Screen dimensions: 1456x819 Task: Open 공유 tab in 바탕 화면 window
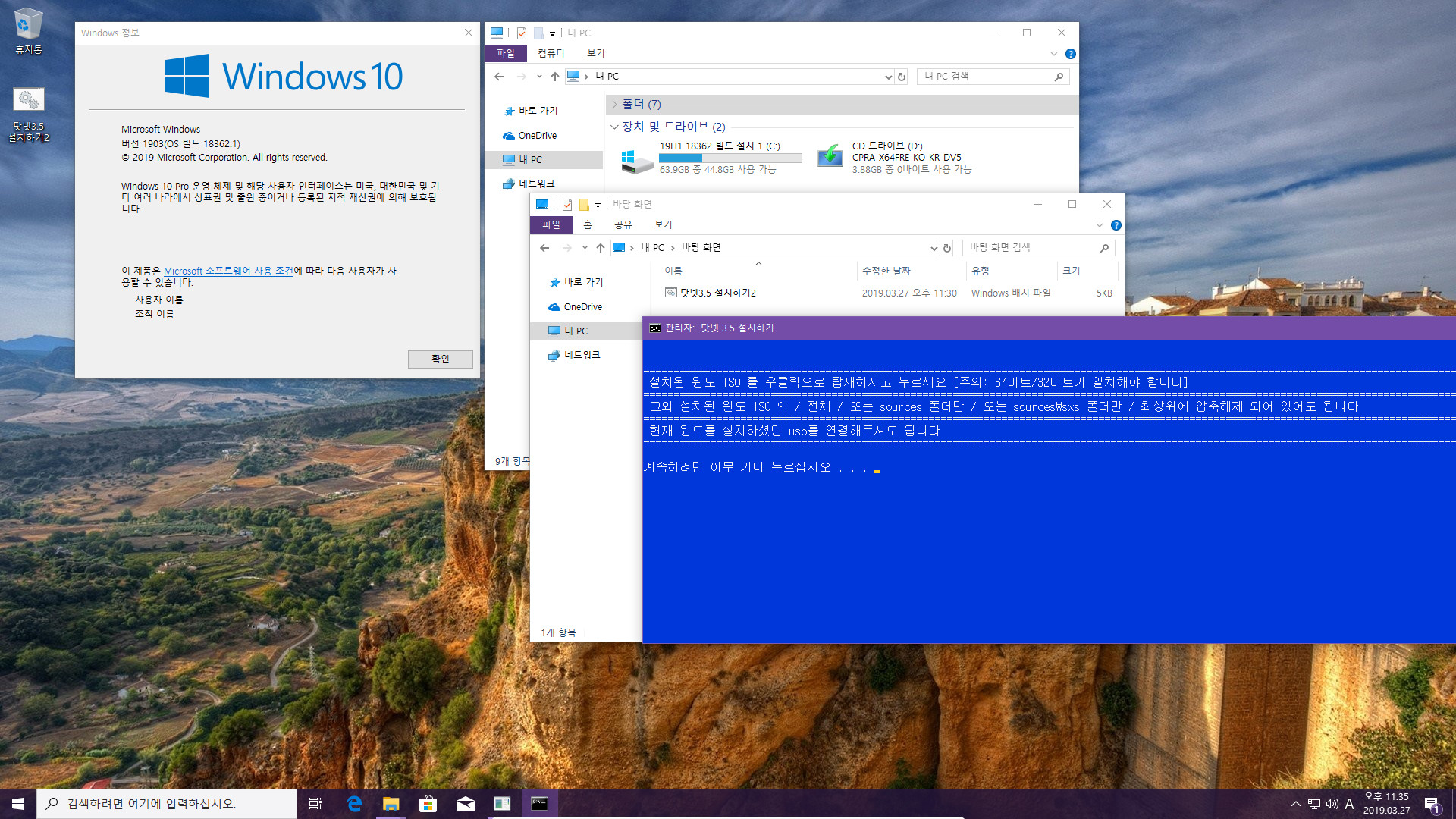pyautogui.click(x=623, y=224)
